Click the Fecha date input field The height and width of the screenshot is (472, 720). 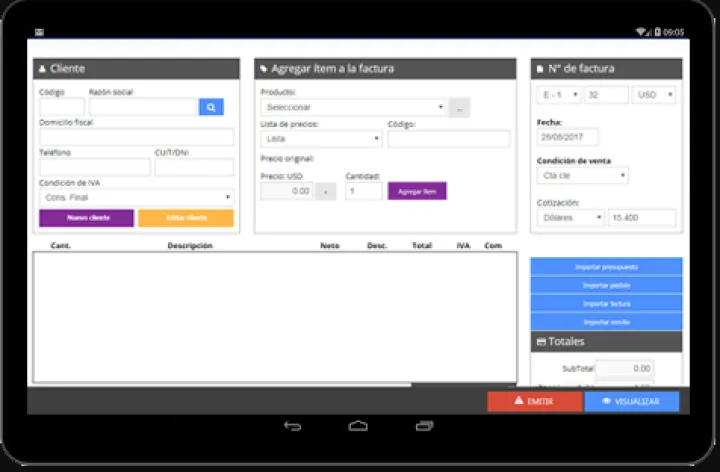coord(568,137)
